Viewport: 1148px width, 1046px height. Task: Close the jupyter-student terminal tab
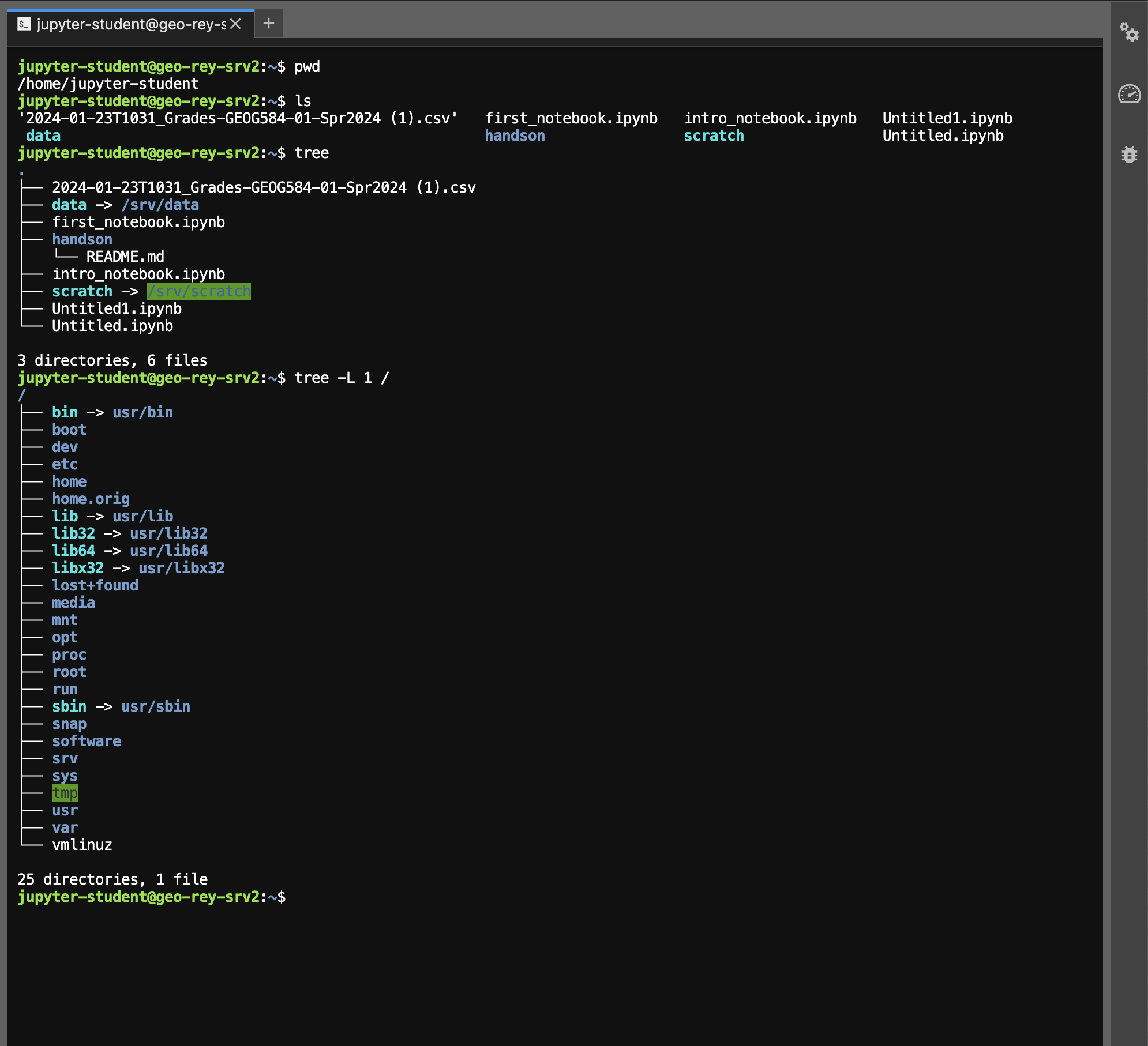pos(235,24)
